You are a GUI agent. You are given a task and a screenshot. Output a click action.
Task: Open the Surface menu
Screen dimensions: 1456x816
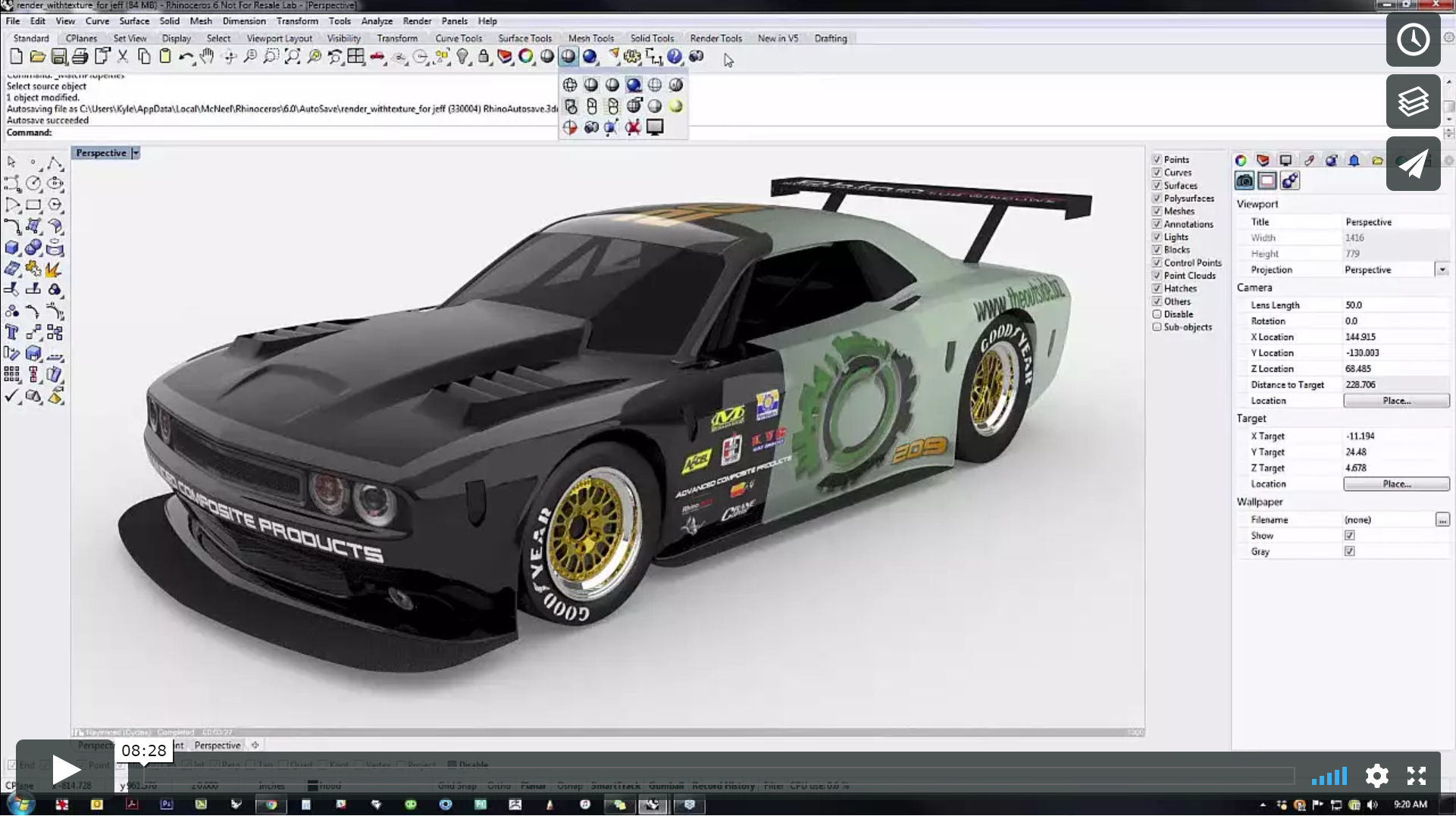click(x=134, y=21)
